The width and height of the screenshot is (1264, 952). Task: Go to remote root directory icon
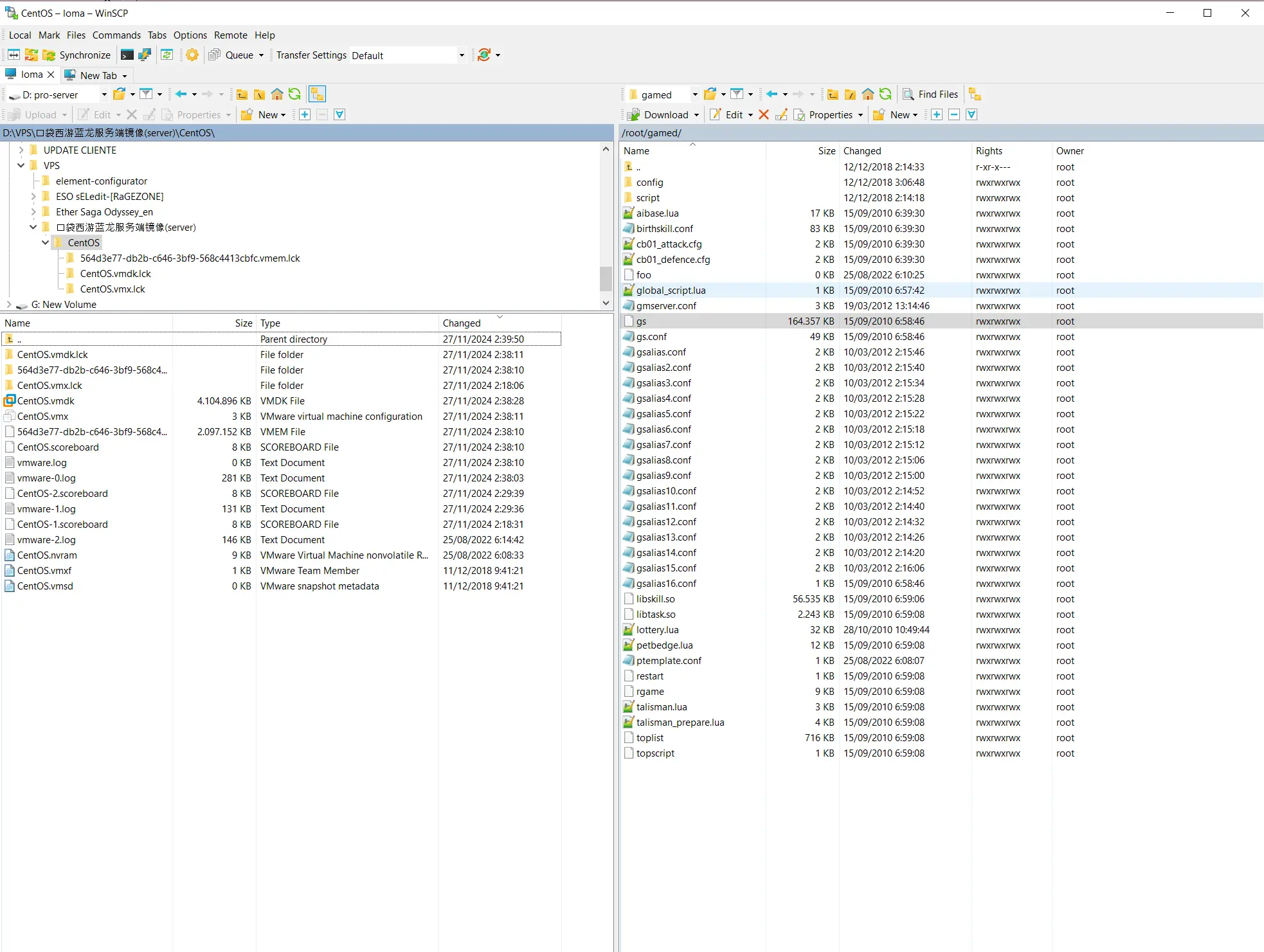[x=850, y=94]
